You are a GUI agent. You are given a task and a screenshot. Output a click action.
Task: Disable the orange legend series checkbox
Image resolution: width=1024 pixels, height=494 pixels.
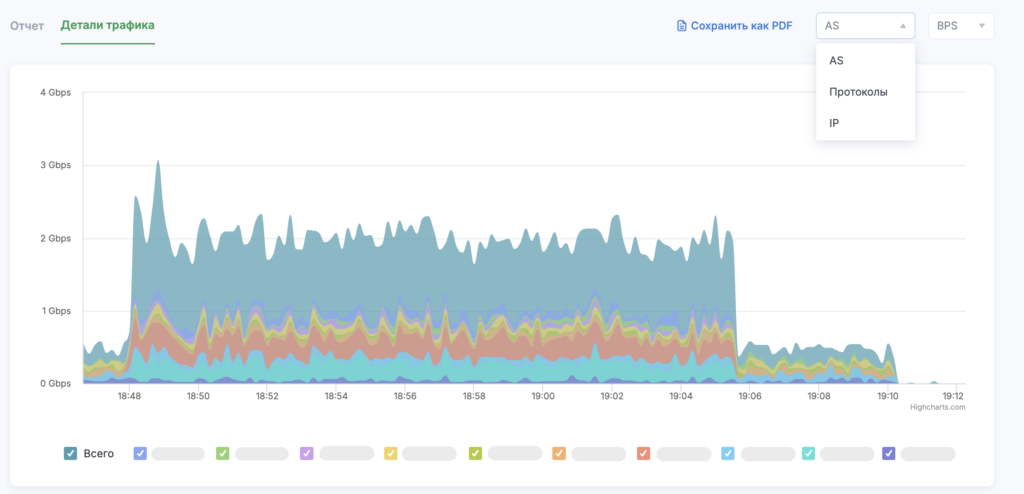pyautogui.click(x=560, y=453)
